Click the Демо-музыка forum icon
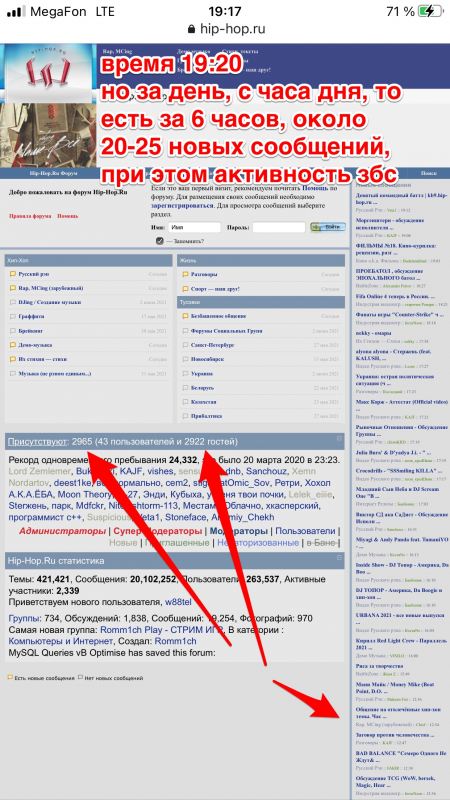Screen dimensions: 450x800 click(12, 345)
